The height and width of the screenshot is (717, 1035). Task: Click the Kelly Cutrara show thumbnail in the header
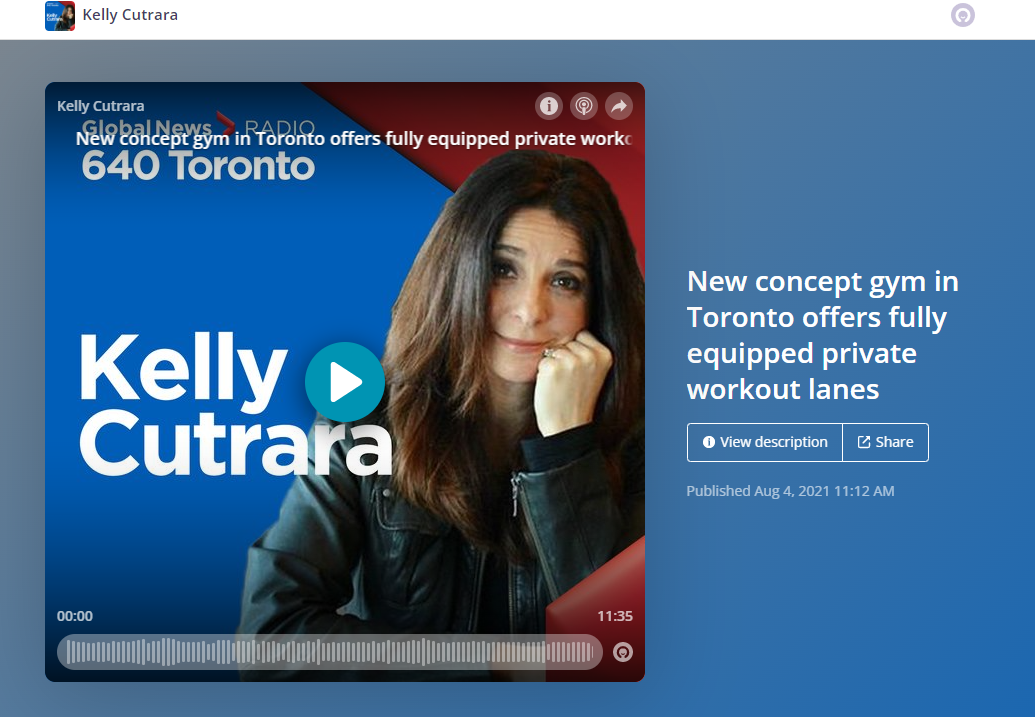[59, 15]
